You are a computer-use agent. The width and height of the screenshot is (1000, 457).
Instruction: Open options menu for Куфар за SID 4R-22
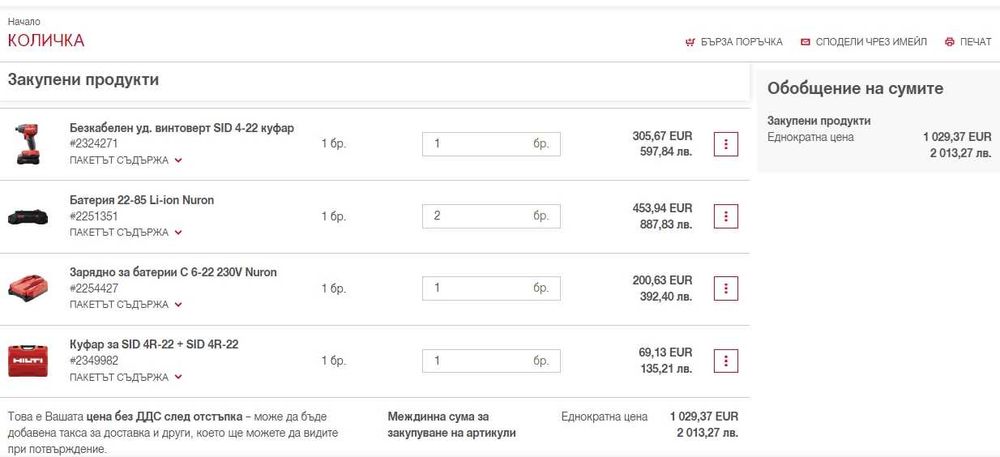coord(726,361)
